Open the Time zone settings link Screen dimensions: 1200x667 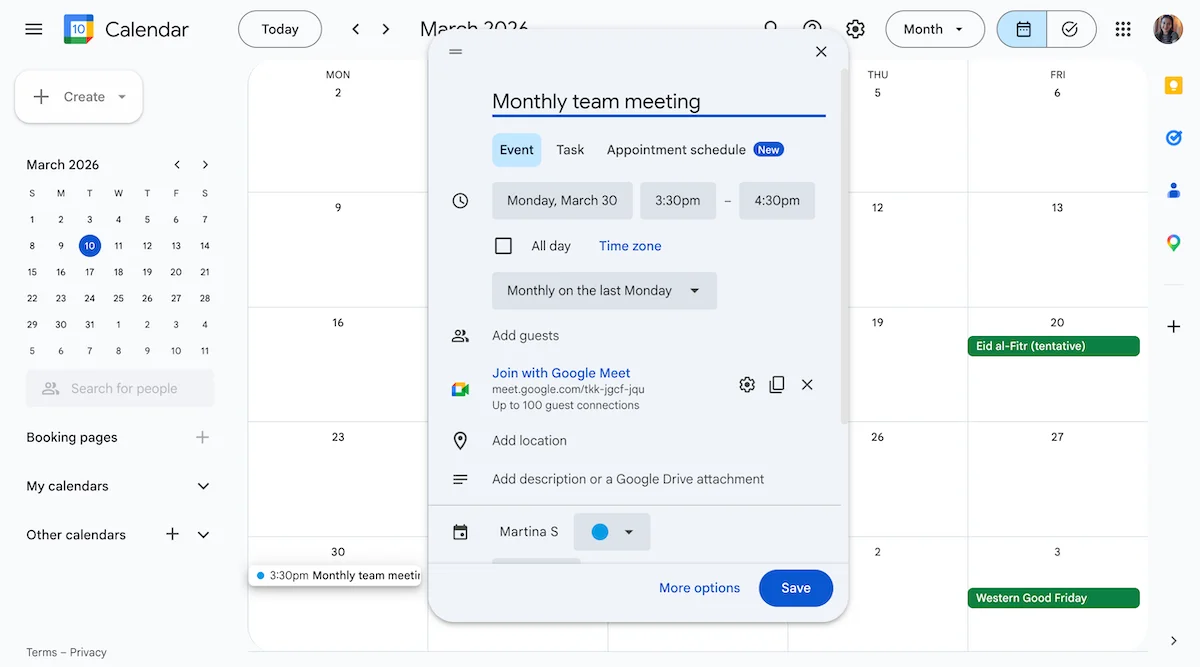630,245
